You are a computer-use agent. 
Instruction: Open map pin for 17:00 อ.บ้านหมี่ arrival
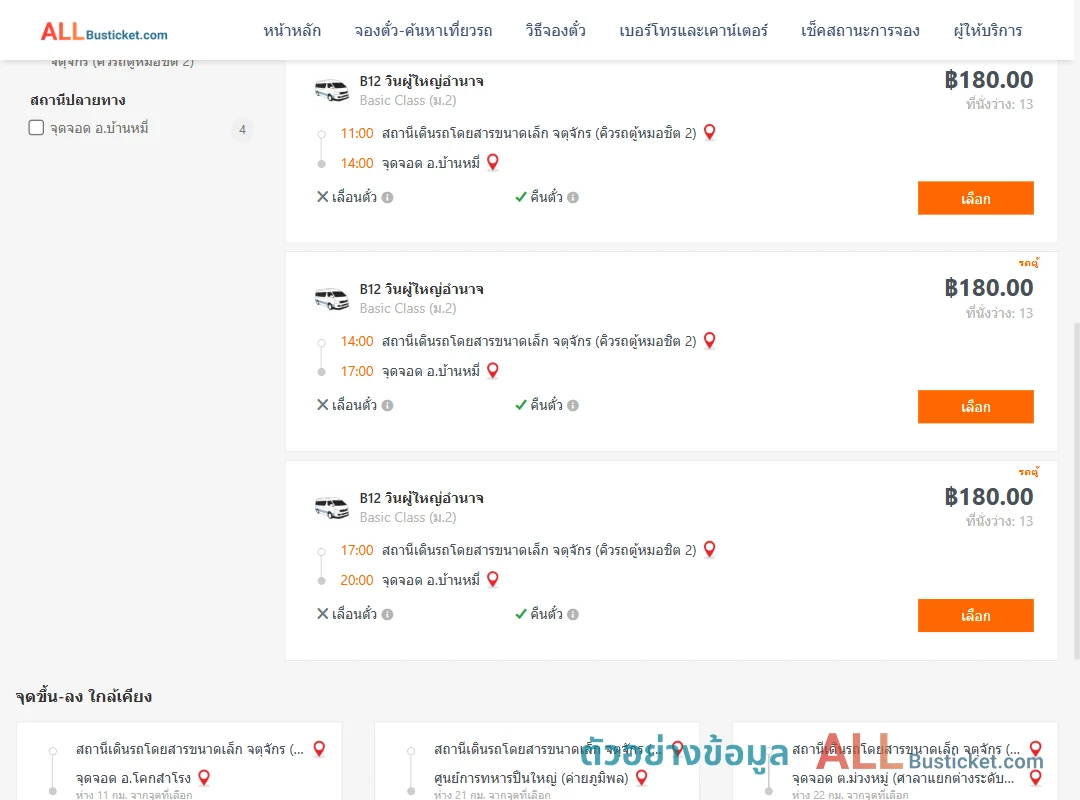492,370
